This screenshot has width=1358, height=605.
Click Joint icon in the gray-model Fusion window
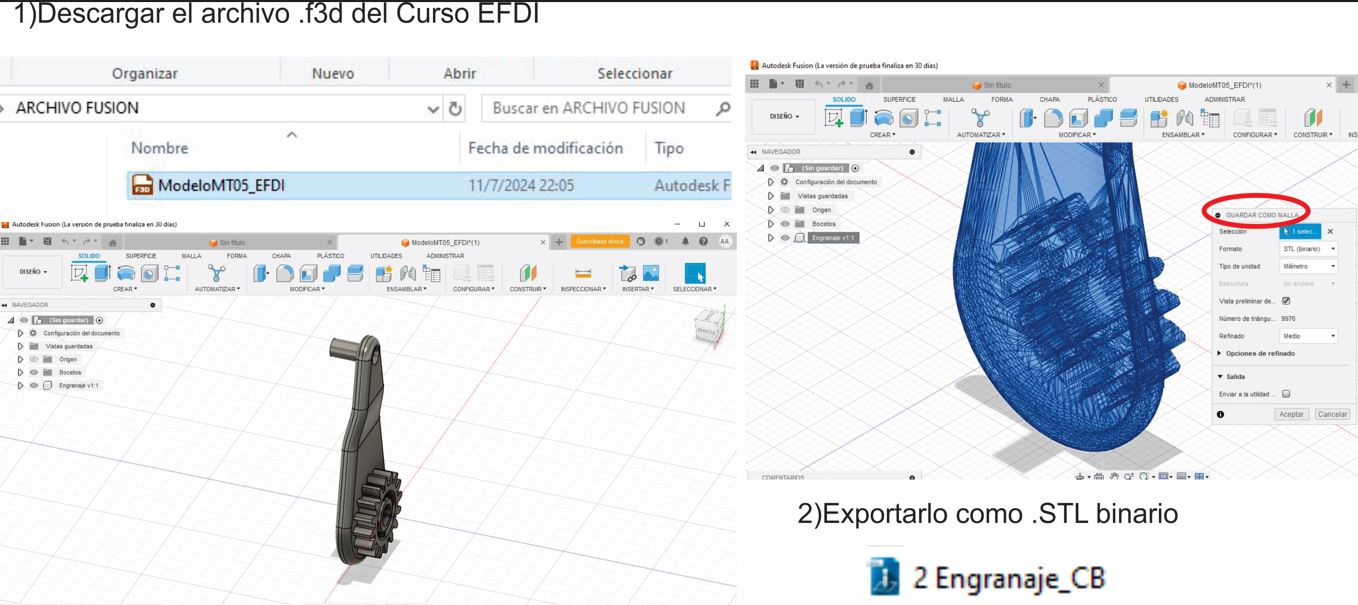tap(410, 273)
